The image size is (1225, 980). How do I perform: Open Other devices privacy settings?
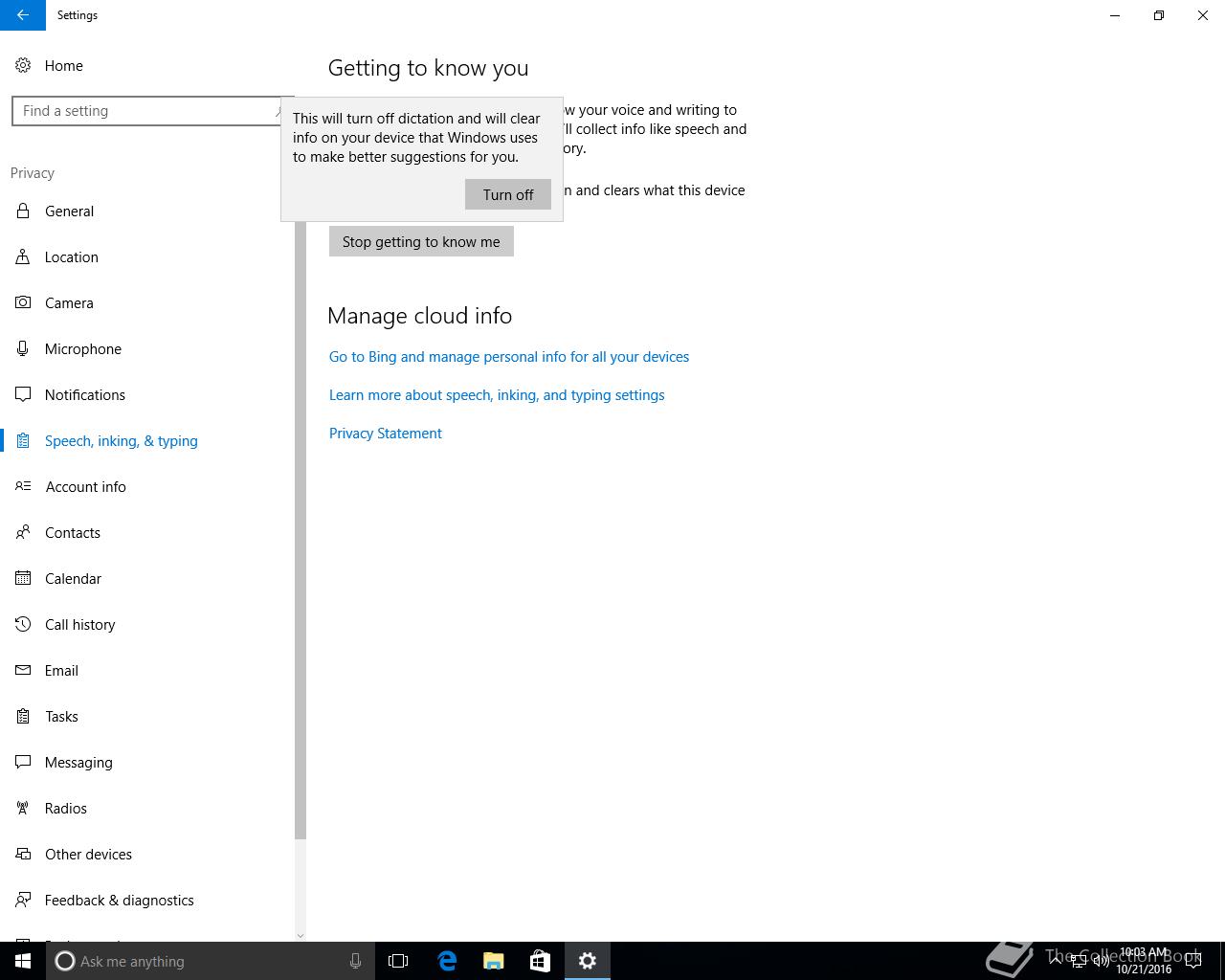pyautogui.click(x=148, y=854)
